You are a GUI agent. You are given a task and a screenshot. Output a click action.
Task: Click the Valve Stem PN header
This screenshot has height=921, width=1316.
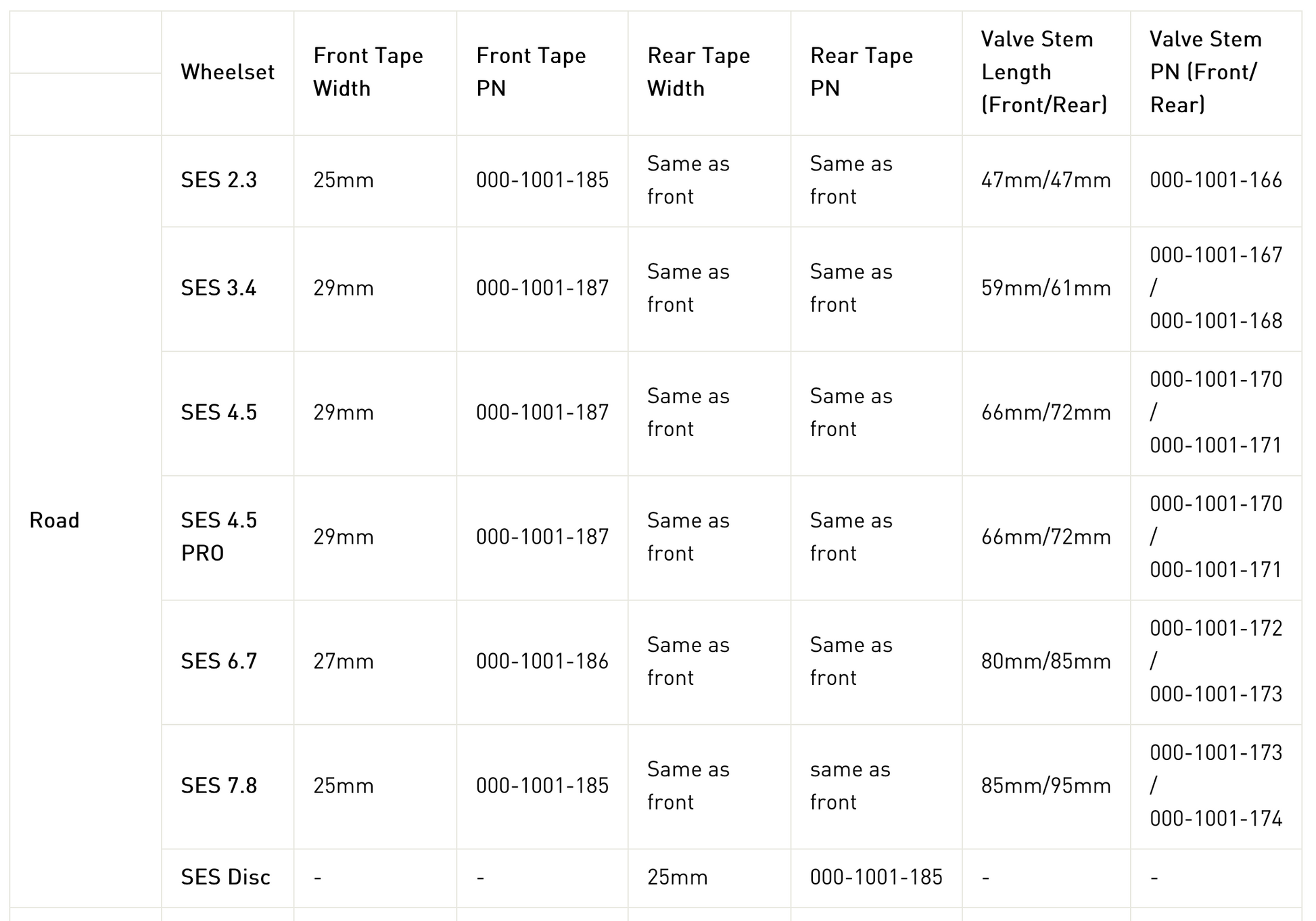(x=1205, y=72)
